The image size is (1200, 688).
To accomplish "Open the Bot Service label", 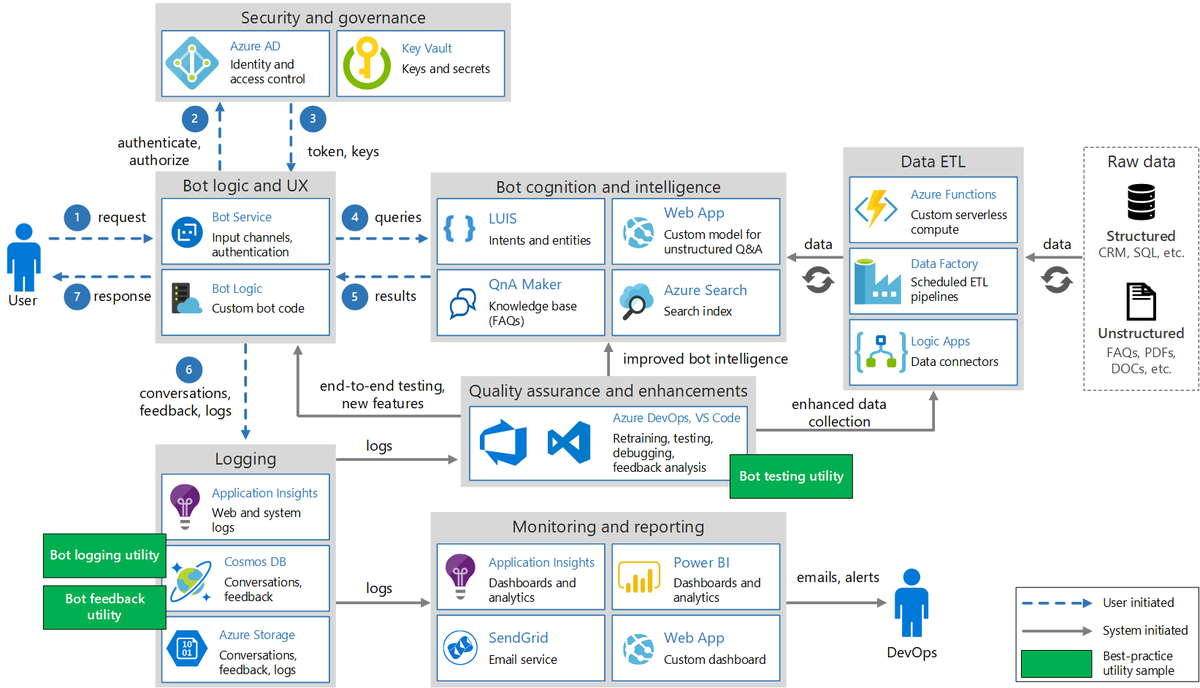I will [242, 217].
